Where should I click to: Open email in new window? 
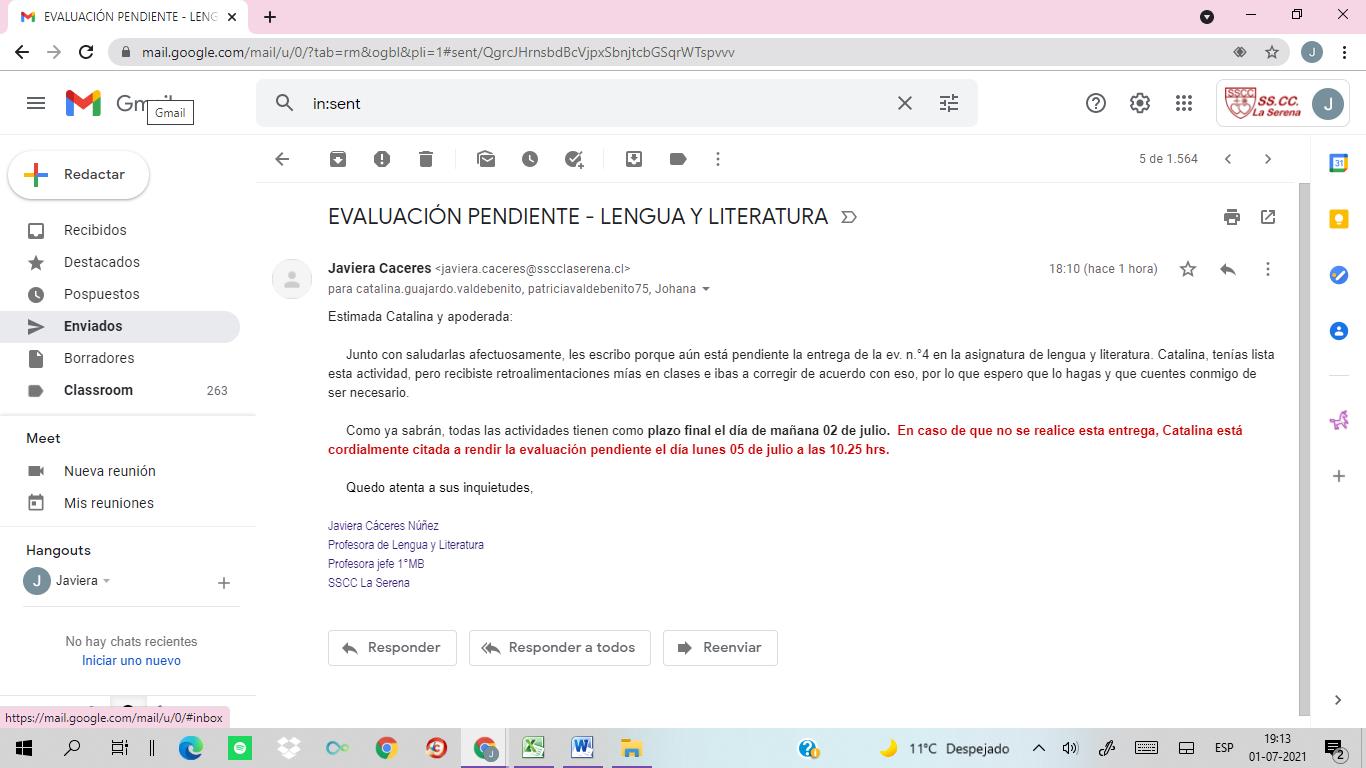tap(1268, 217)
